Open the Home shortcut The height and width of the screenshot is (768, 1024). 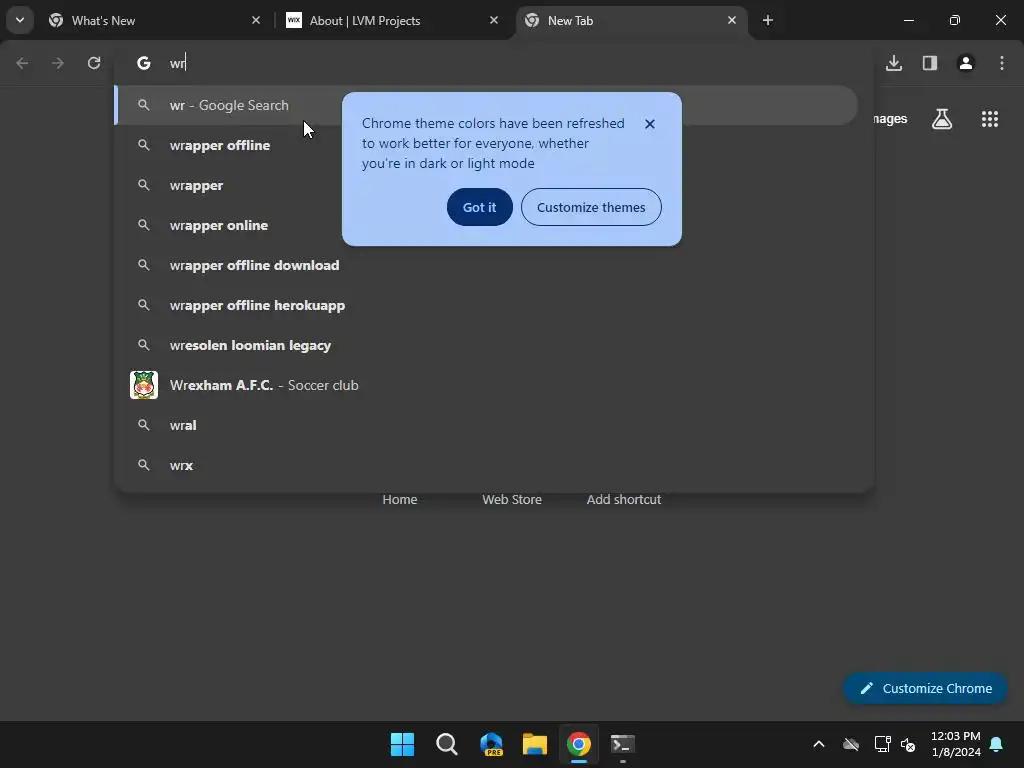click(400, 500)
